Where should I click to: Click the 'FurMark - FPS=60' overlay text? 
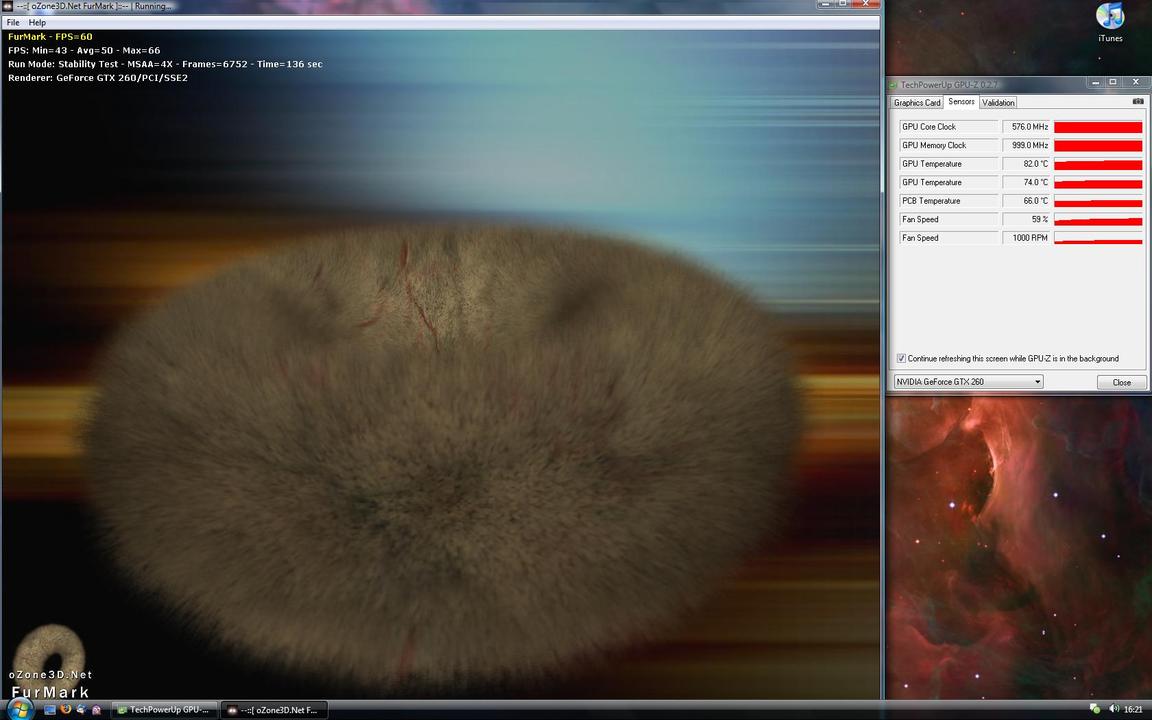[50, 37]
